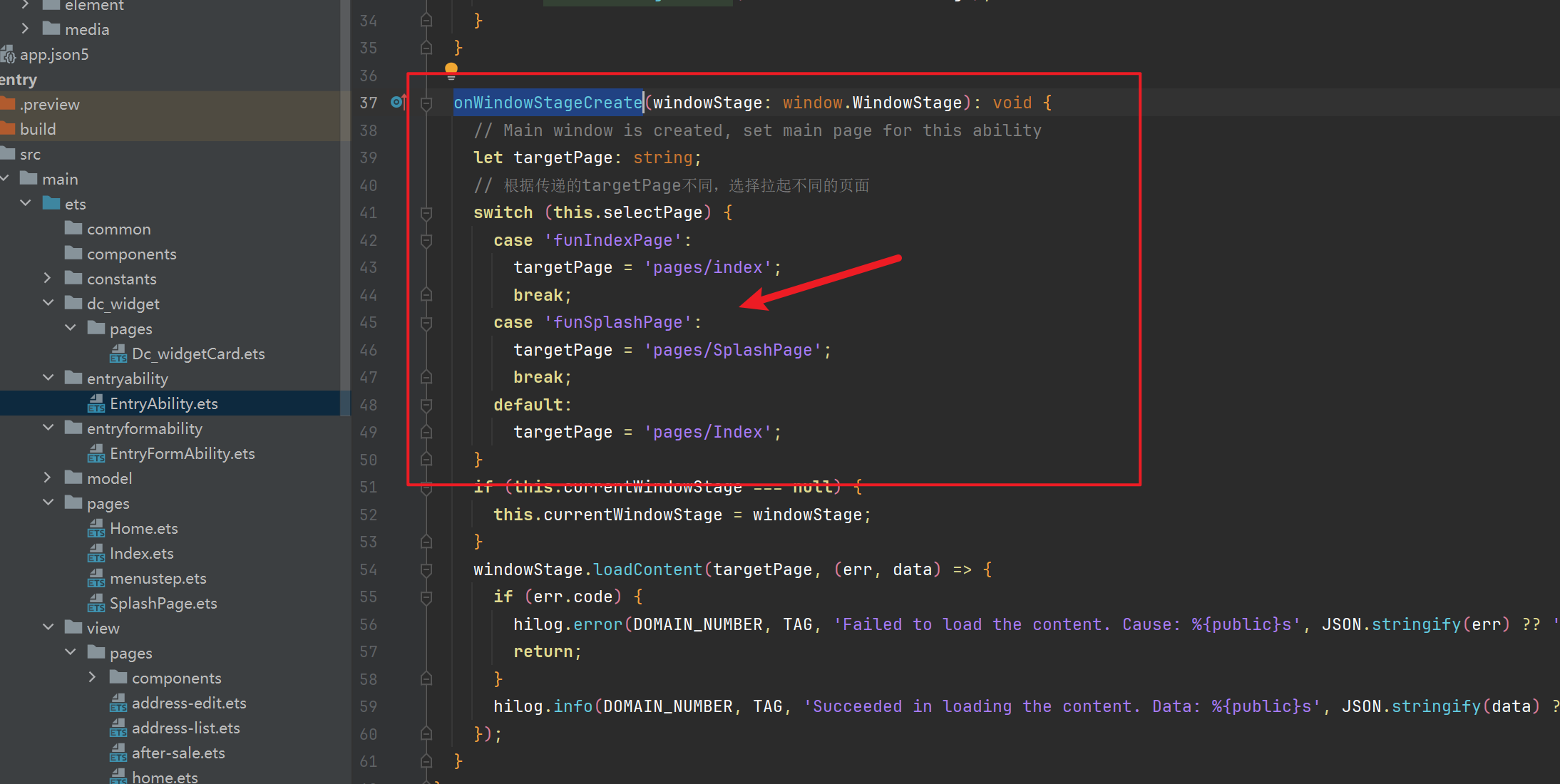Fold loadContent callback at line 54

click(x=426, y=569)
